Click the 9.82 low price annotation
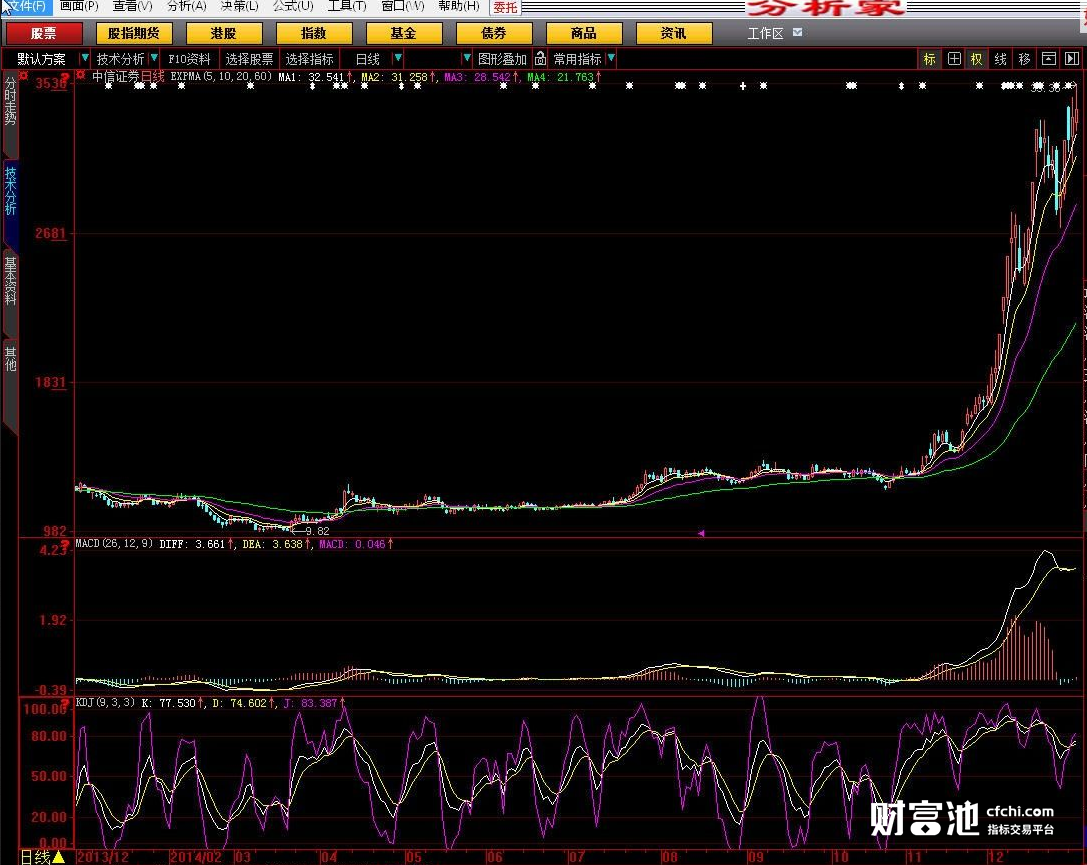The image size is (1087, 865). [x=317, y=531]
